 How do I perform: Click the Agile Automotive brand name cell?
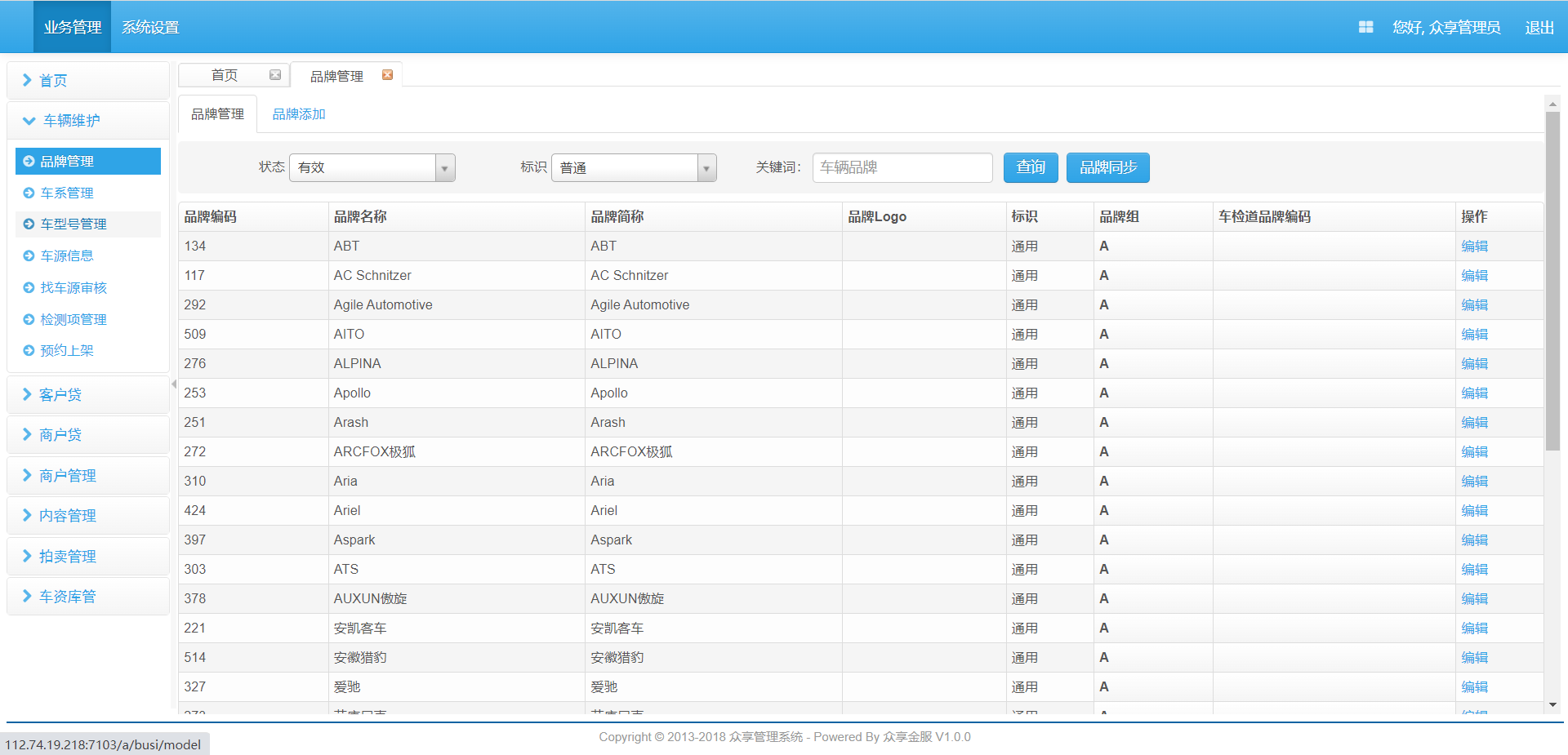457,305
